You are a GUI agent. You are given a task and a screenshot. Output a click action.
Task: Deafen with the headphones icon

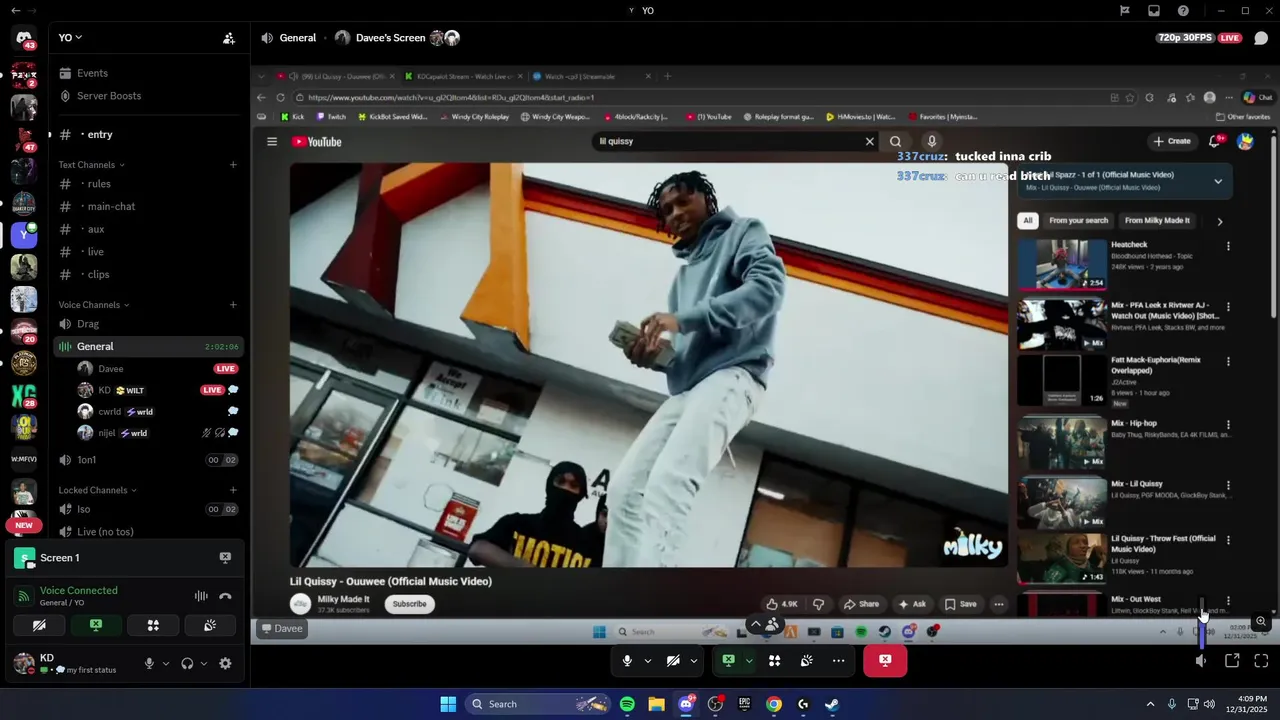[x=187, y=663]
